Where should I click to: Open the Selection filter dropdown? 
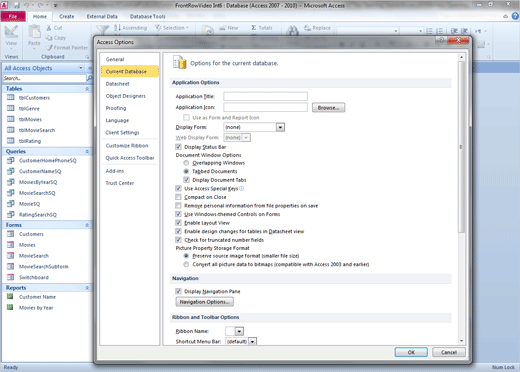pyautogui.click(x=172, y=28)
